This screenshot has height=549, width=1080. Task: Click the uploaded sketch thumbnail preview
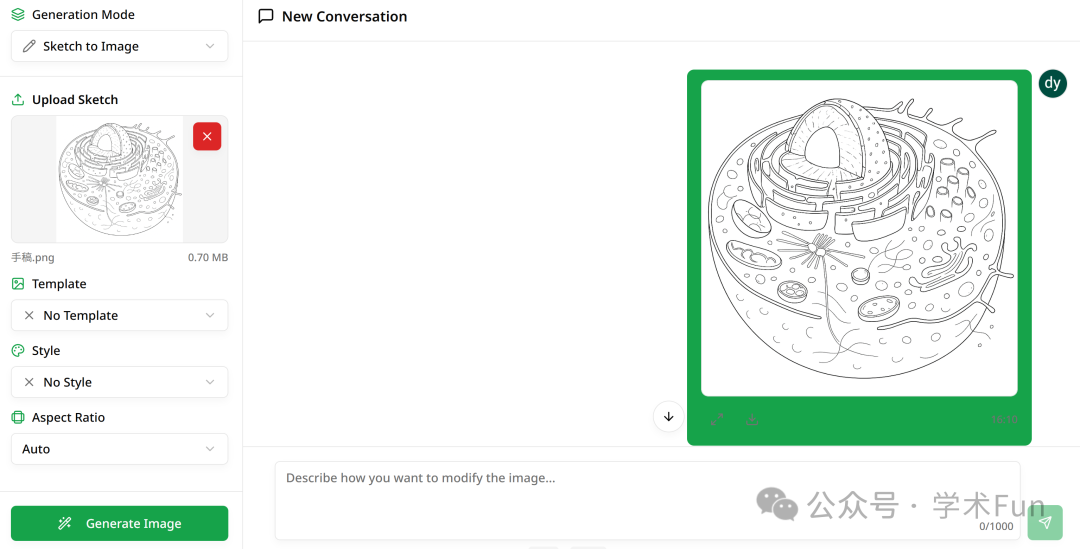tap(118, 180)
